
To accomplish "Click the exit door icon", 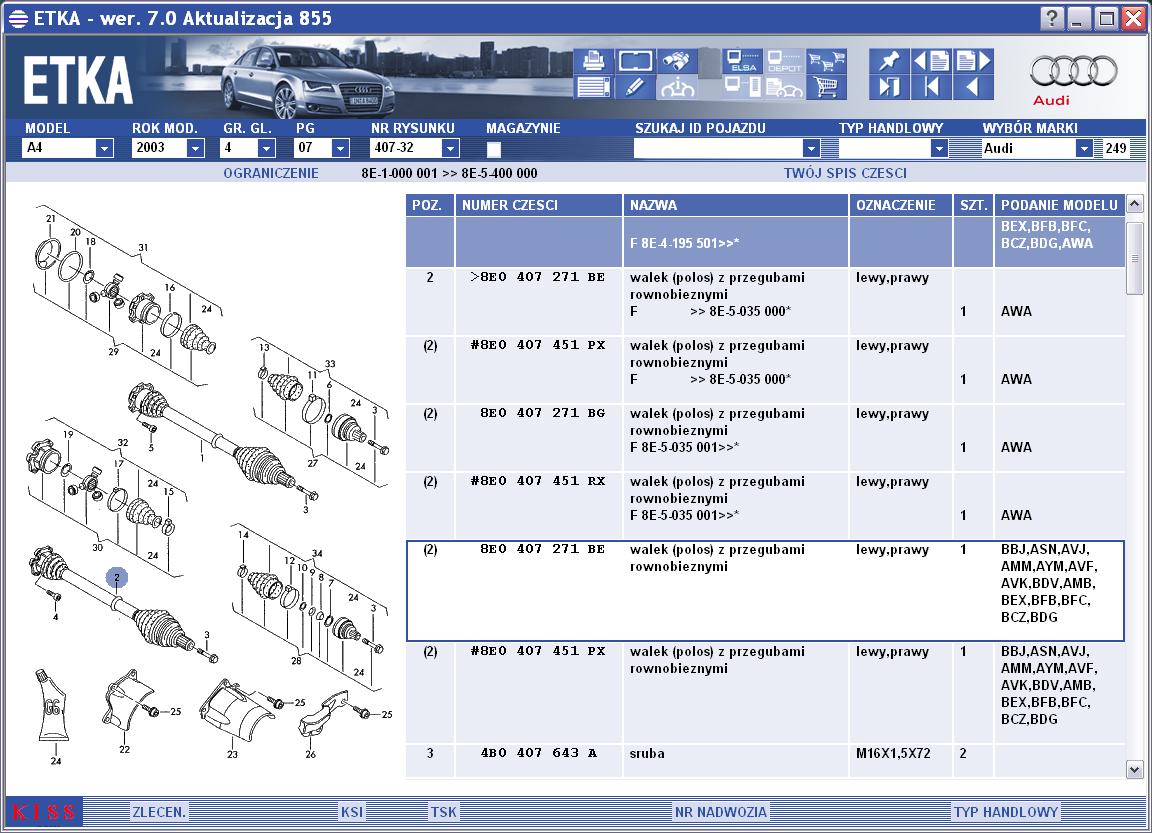I will pyautogui.click(x=889, y=87).
